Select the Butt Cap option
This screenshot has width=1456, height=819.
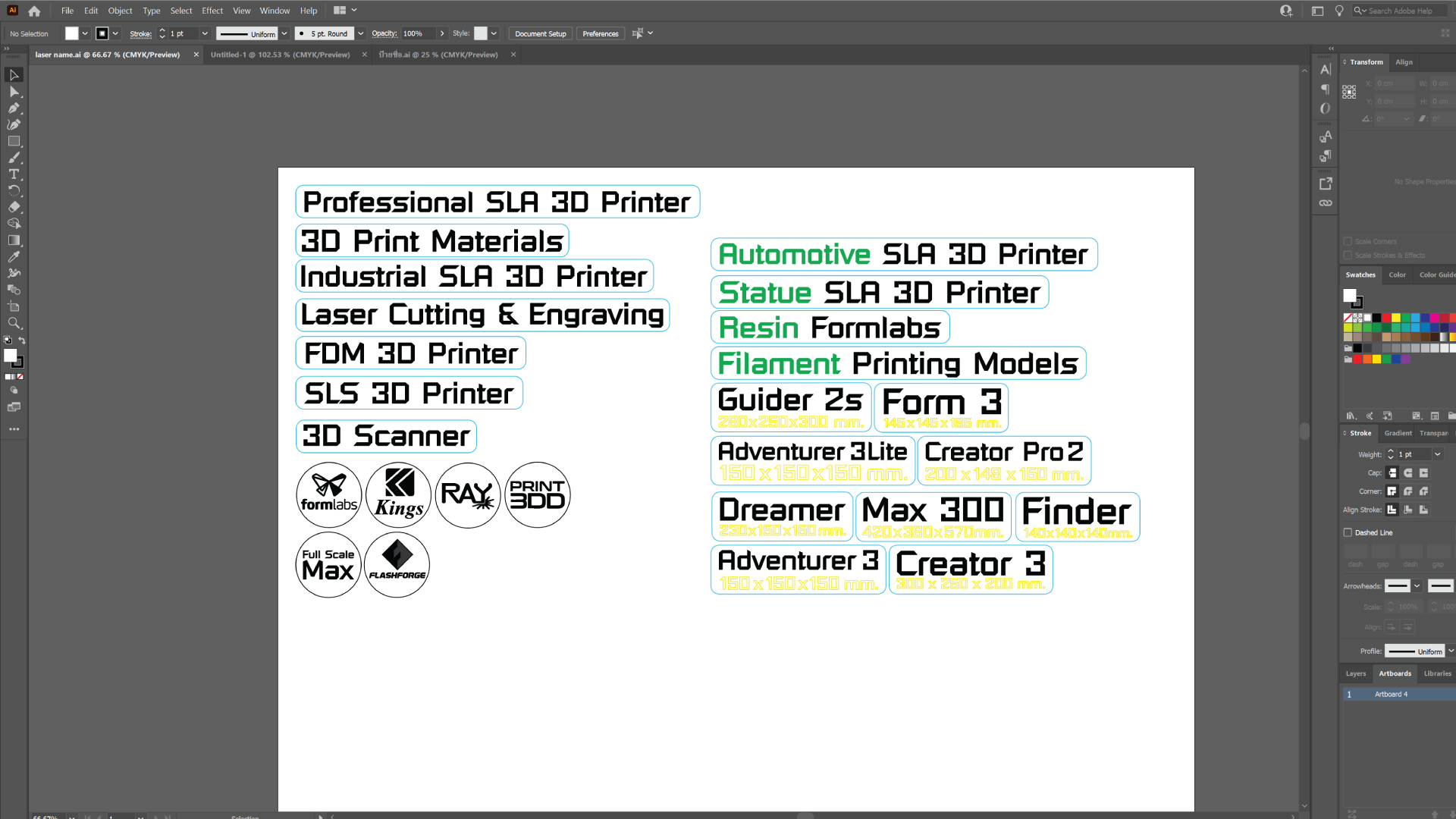[x=1392, y=473]
